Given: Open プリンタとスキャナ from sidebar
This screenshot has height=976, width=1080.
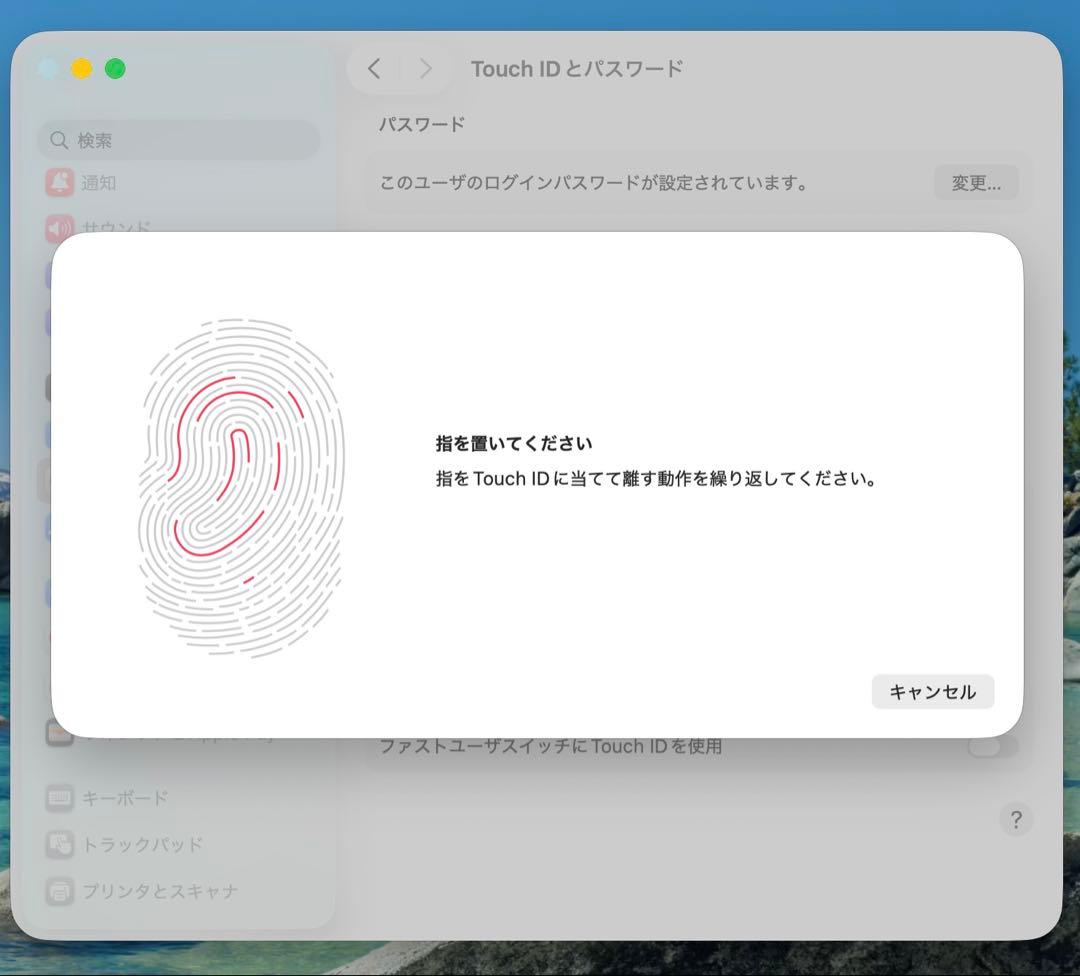Looking at the screenshot, I should coord(159,890).
